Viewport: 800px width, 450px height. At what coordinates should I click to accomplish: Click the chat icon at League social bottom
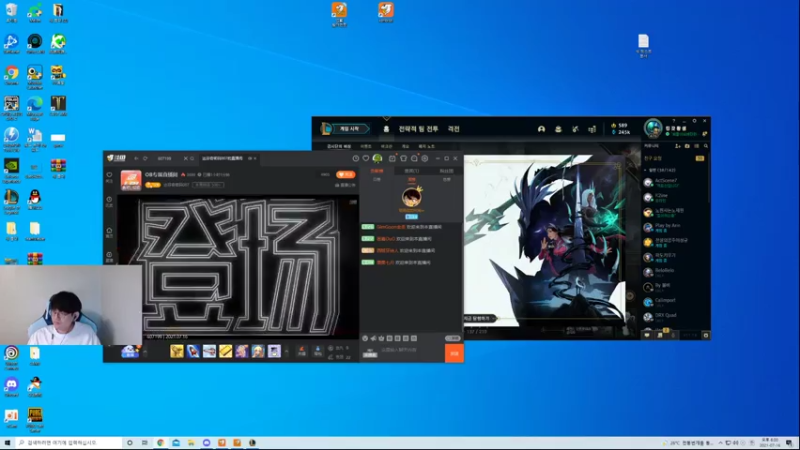click(x=647, y=335)
